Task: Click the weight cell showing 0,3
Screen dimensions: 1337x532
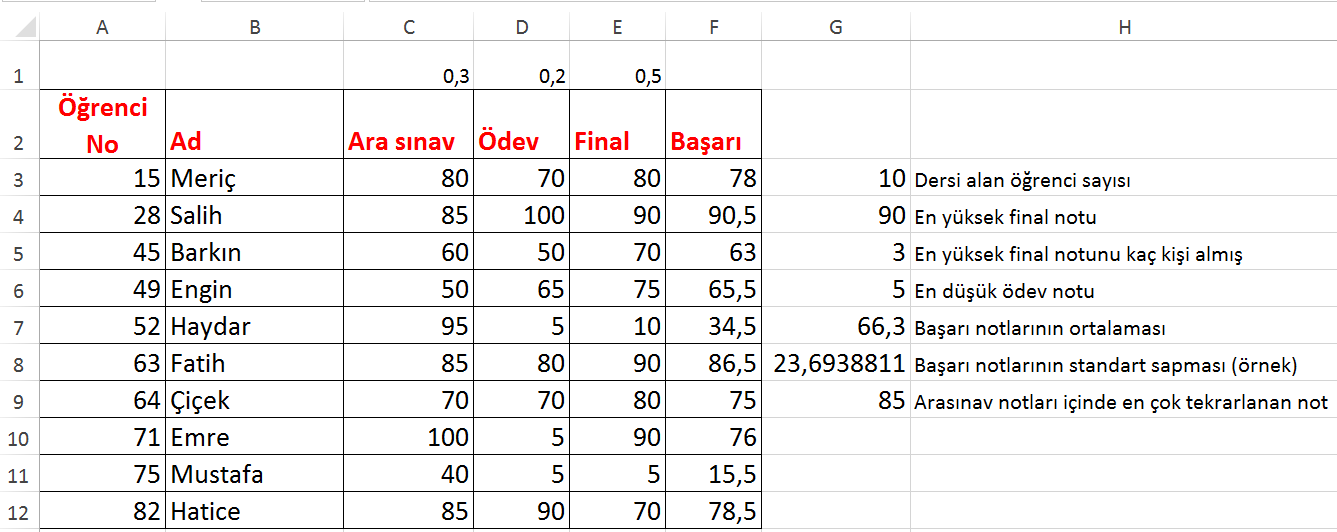Action: 409,76
